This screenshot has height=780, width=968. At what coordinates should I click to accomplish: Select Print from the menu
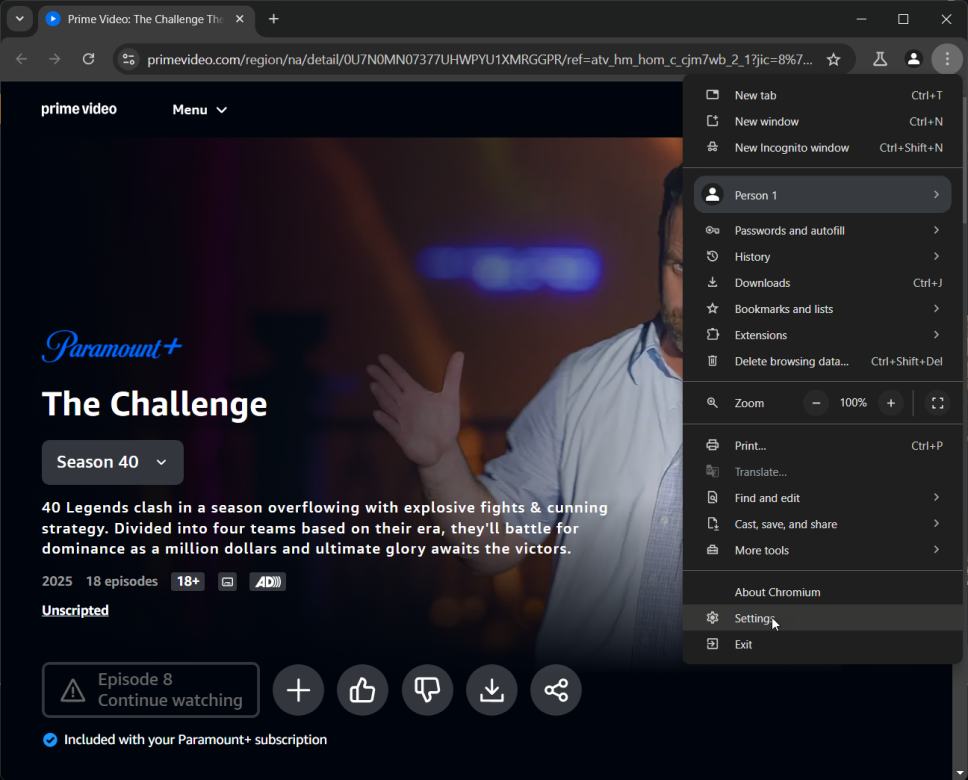click(822, 446)
